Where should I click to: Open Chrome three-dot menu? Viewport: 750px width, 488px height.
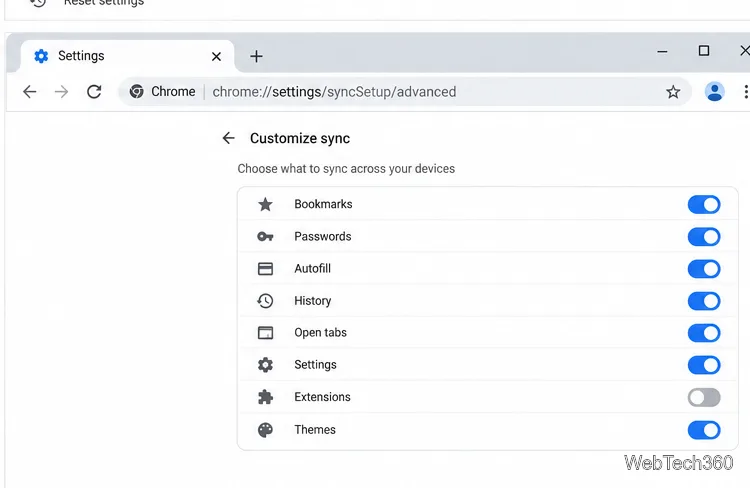click(x=746, y=91)
